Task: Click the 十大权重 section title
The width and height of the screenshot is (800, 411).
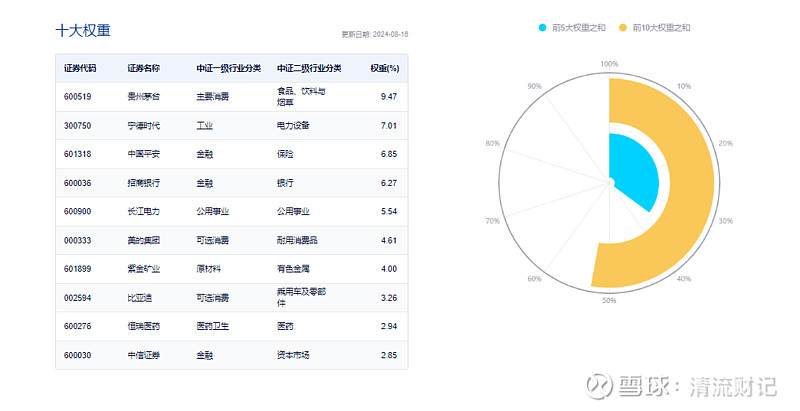Action: pos(83,31)
